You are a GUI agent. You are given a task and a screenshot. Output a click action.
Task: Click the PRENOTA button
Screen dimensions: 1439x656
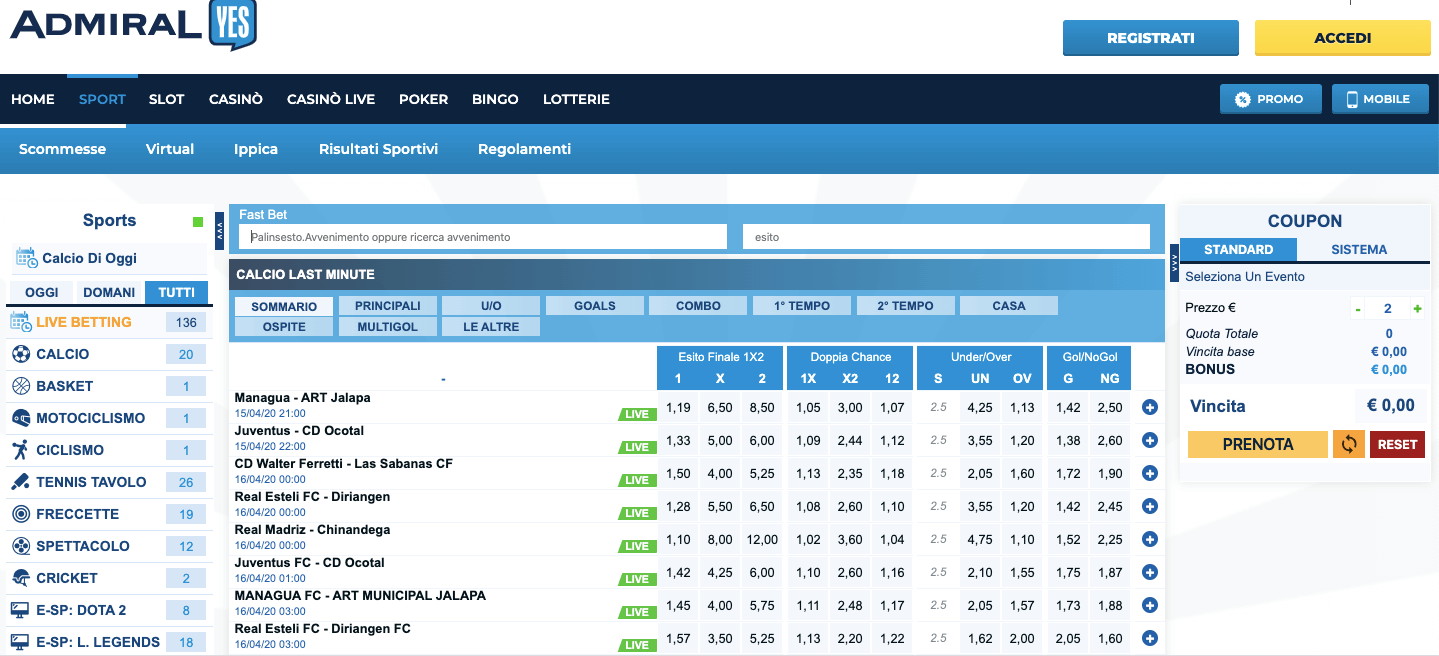tap(1258, 444)
